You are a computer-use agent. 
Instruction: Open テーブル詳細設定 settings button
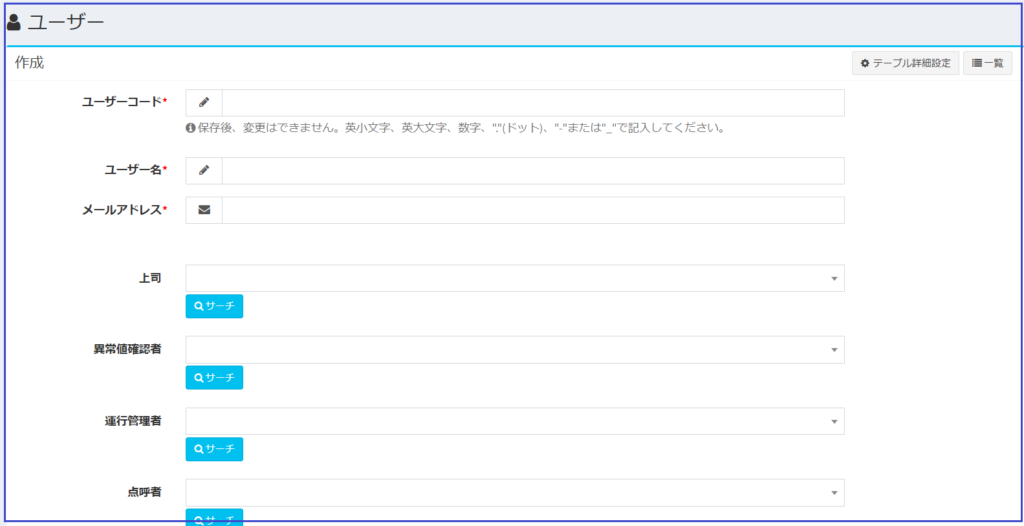click(x=905, y=63)
